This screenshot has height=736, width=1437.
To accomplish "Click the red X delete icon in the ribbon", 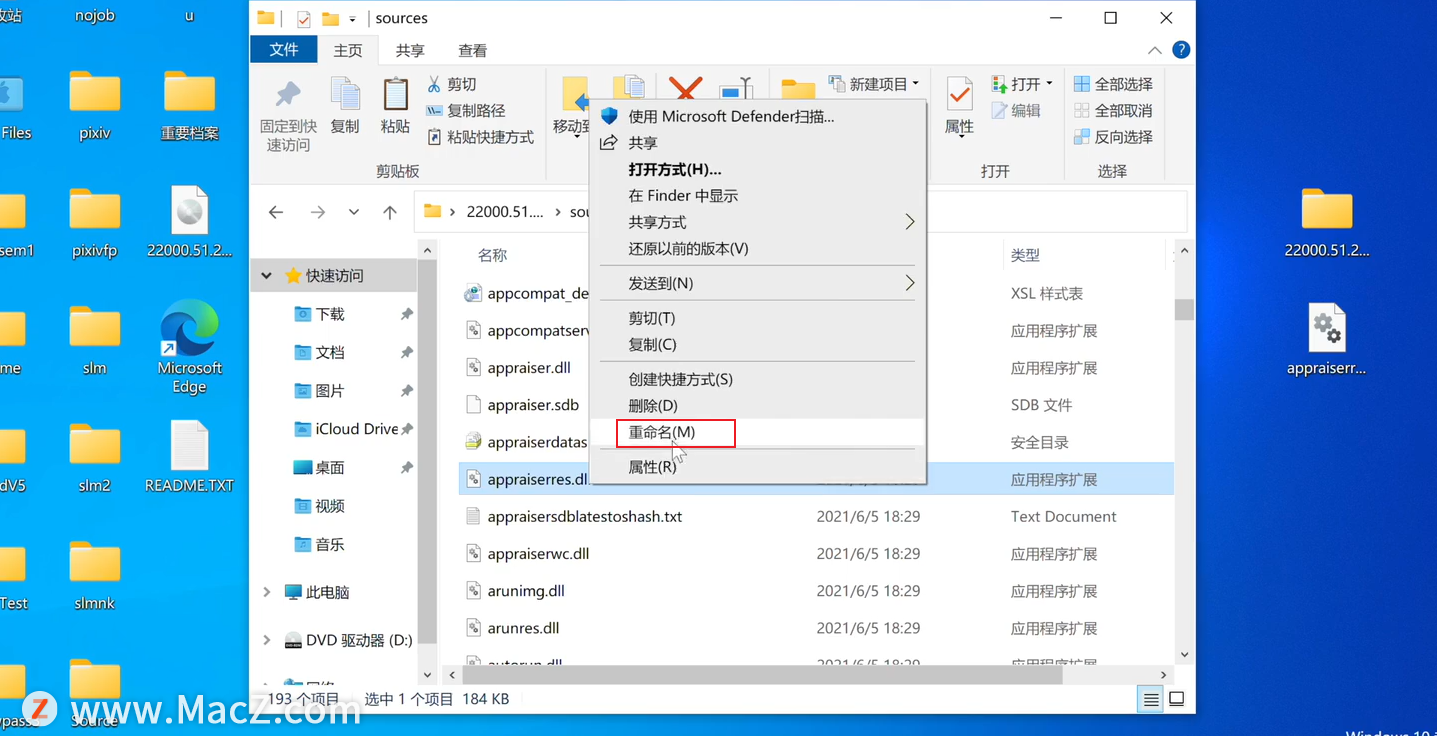I will (x=686, y=88).
